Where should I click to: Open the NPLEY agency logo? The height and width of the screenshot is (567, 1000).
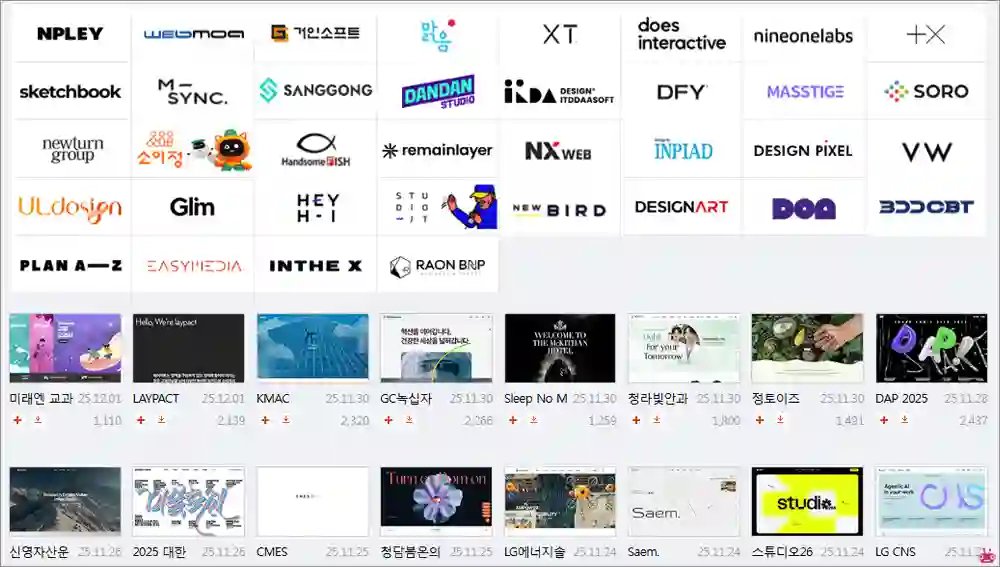point(70,34)
